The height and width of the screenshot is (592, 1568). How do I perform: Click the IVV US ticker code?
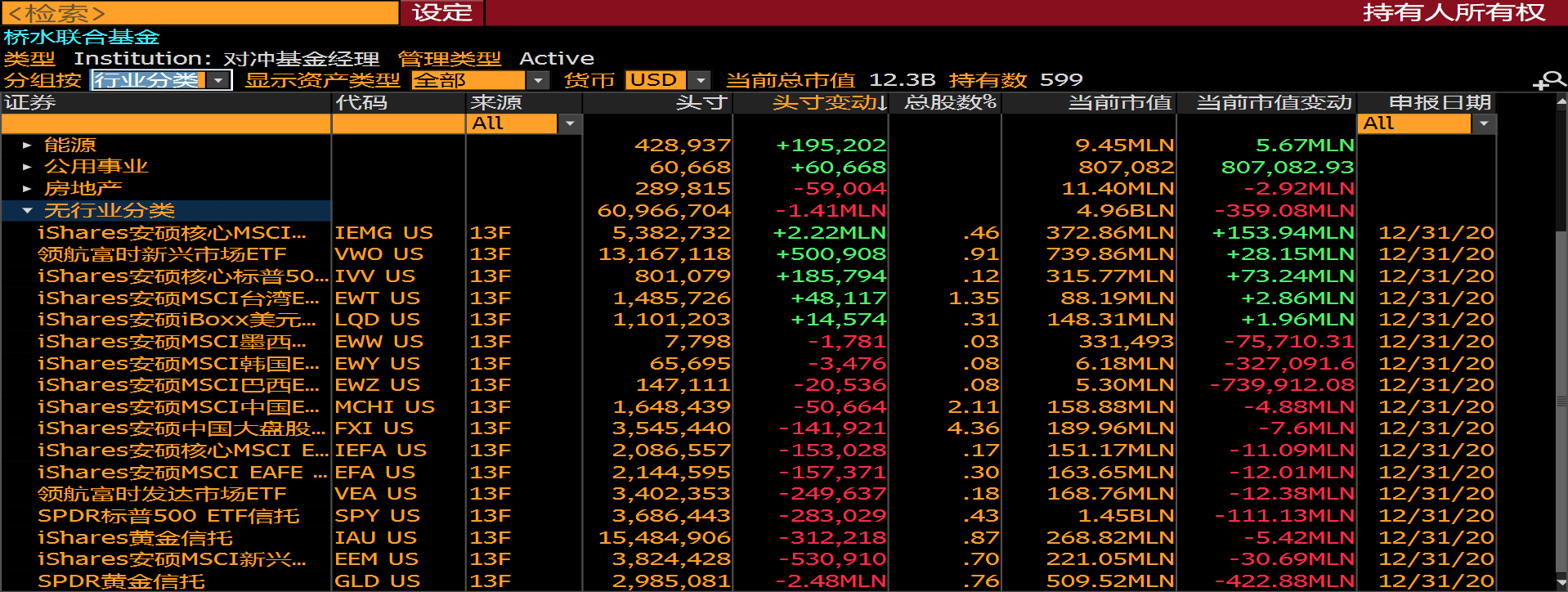tap(375, 276)
